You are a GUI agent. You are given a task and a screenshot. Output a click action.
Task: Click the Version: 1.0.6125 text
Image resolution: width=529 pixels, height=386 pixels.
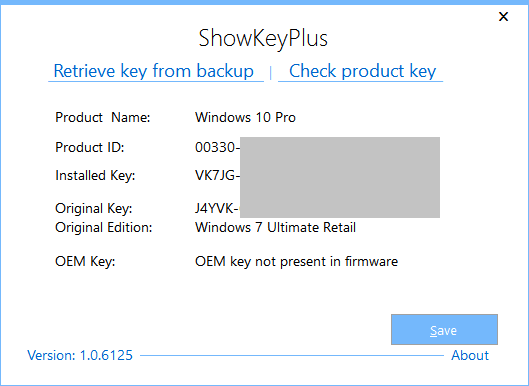click(x=80, y=355)
